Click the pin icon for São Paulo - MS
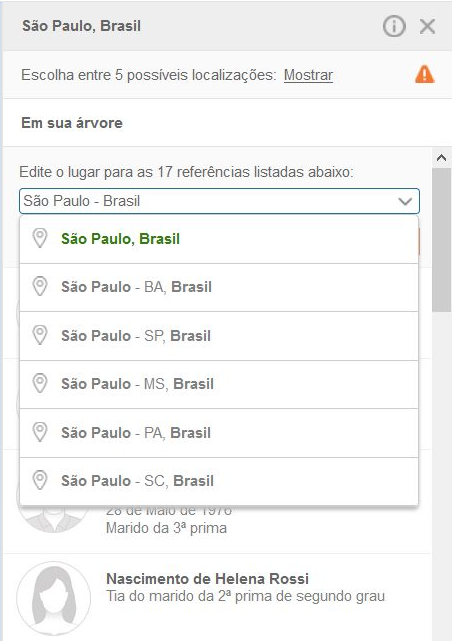 pyautogui.click(x=40, y=383)
